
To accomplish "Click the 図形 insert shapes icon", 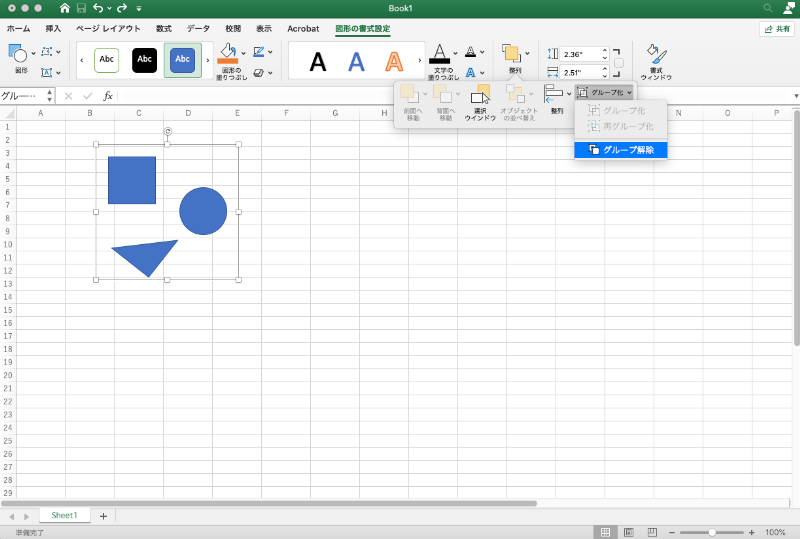I will click(18, 53).
